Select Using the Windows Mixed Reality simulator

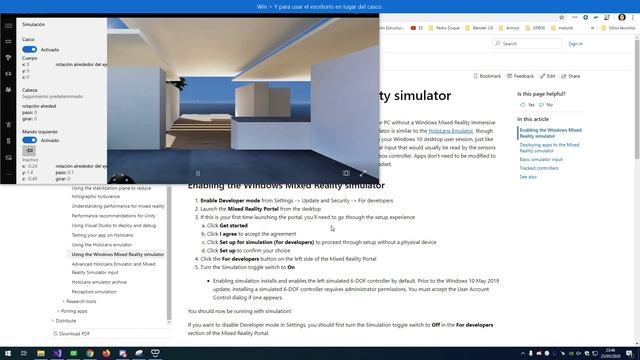pyautogui.click(x=118, y=254)
